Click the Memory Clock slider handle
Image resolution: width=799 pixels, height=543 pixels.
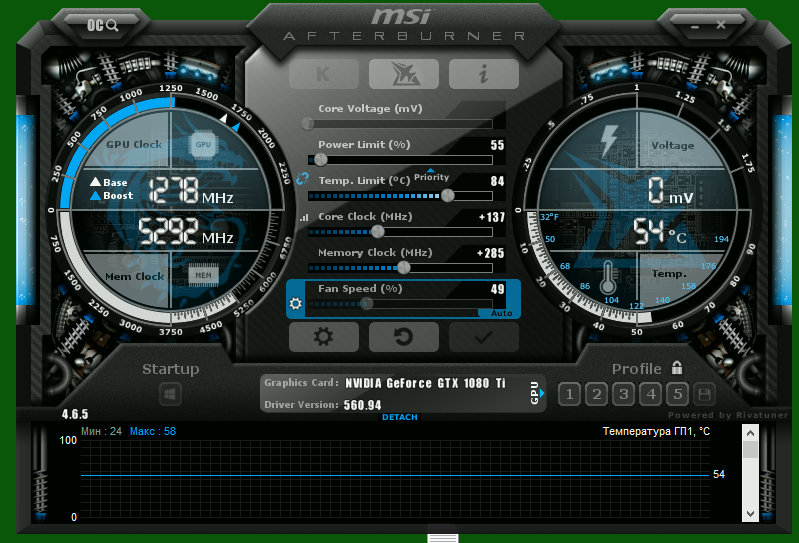click(403, 267)
